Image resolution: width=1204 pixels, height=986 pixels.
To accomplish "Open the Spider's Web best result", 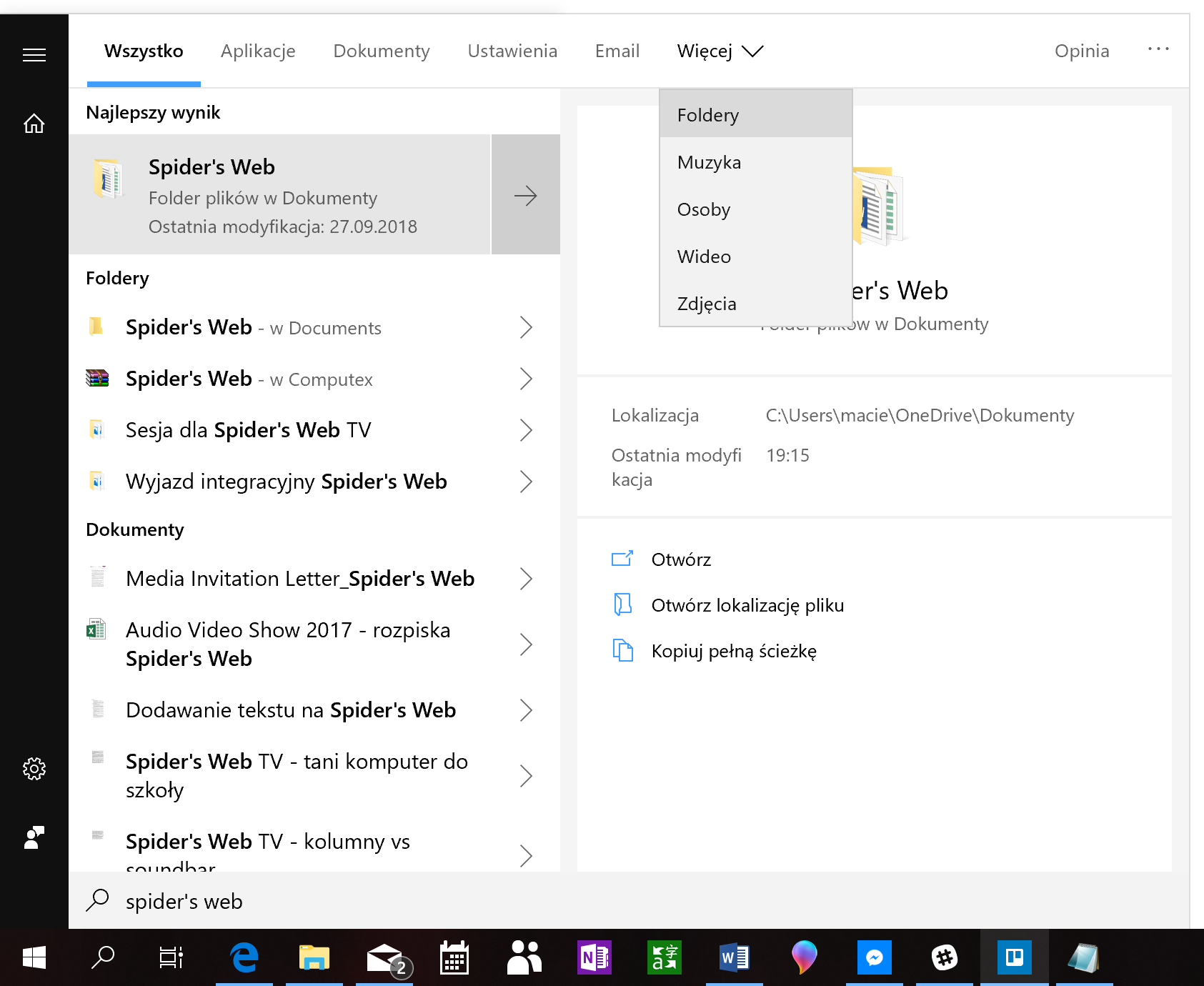I will 280,194.
